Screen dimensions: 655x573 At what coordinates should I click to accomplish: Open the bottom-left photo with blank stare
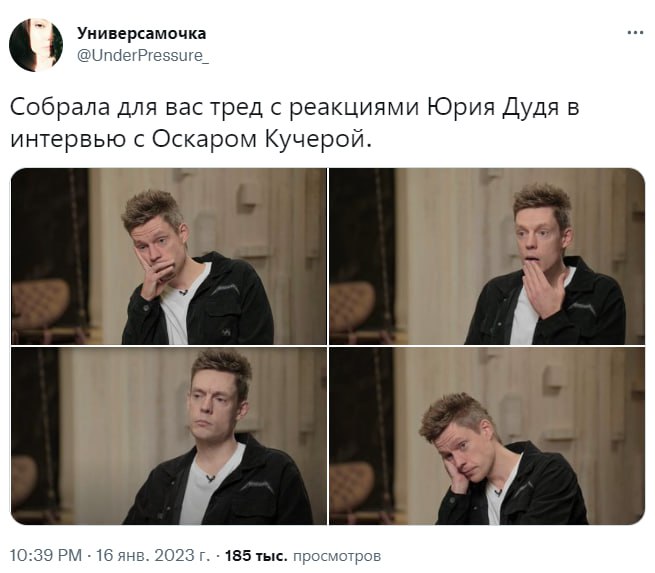point(169,436)
